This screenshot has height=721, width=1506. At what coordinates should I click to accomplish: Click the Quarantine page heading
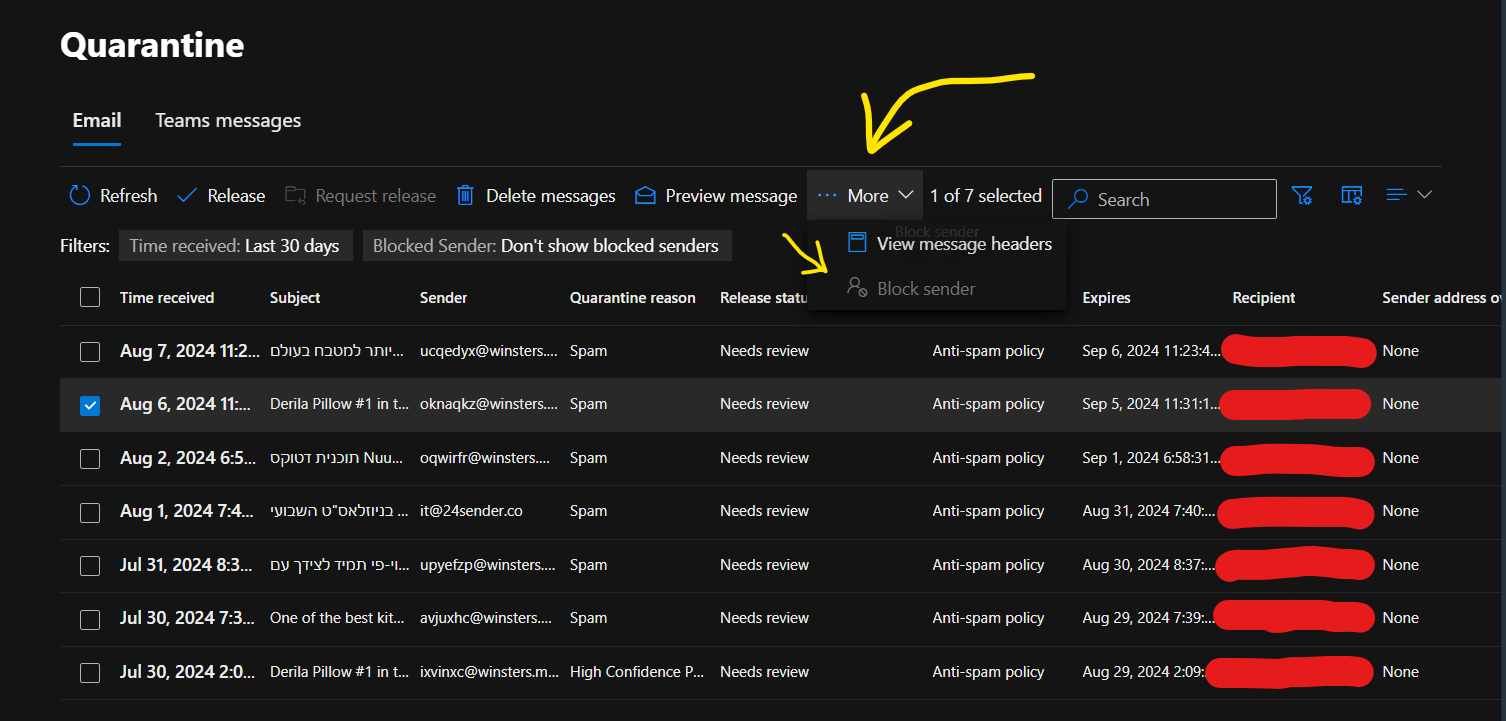coord(152,45)
